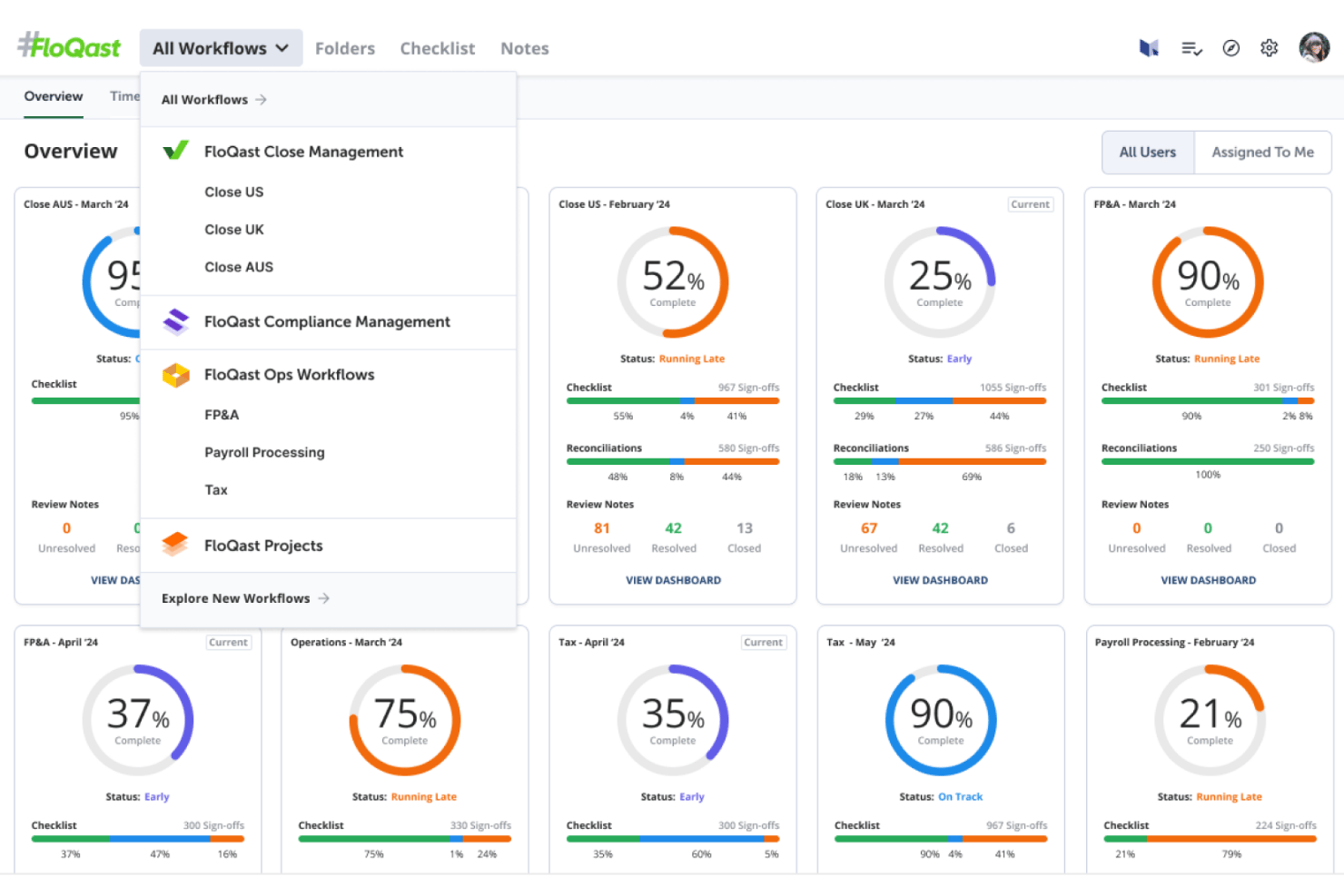Click the FloQast Compliance Management purple icon
Image resolution: width=1344 pixels, height=896 pixels.
175,321
